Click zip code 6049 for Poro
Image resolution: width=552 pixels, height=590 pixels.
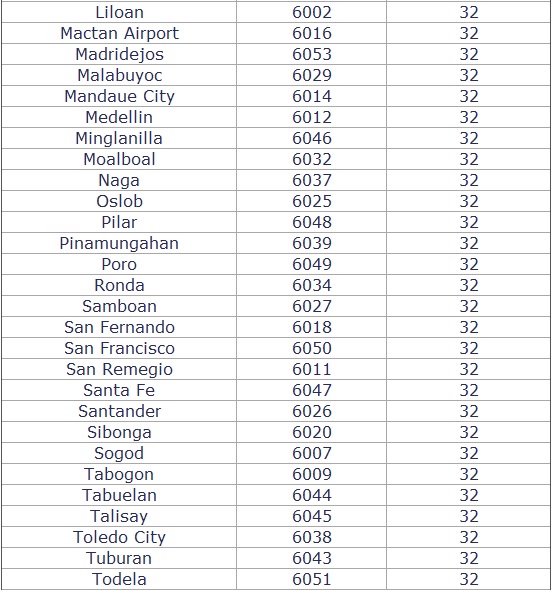pos(312,264)
